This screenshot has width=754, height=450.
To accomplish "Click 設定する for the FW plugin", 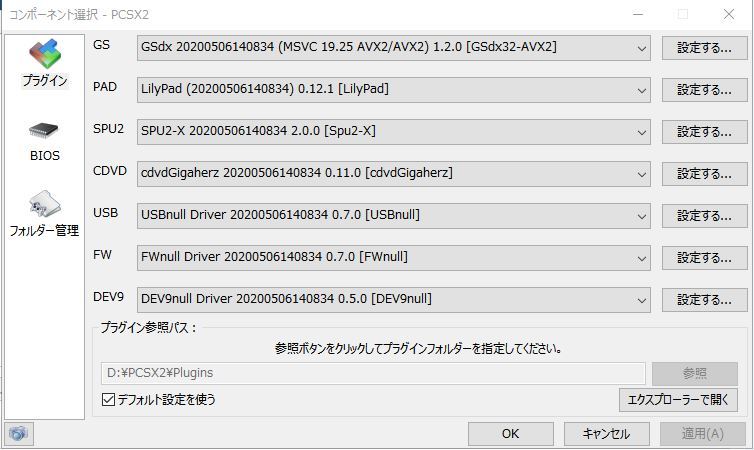I will coord(704,258).
